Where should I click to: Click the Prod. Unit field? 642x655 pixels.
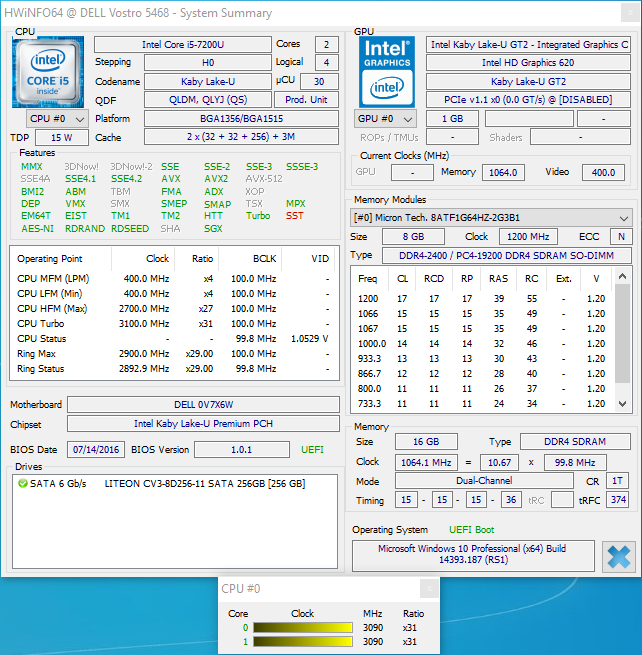point(306,100)
